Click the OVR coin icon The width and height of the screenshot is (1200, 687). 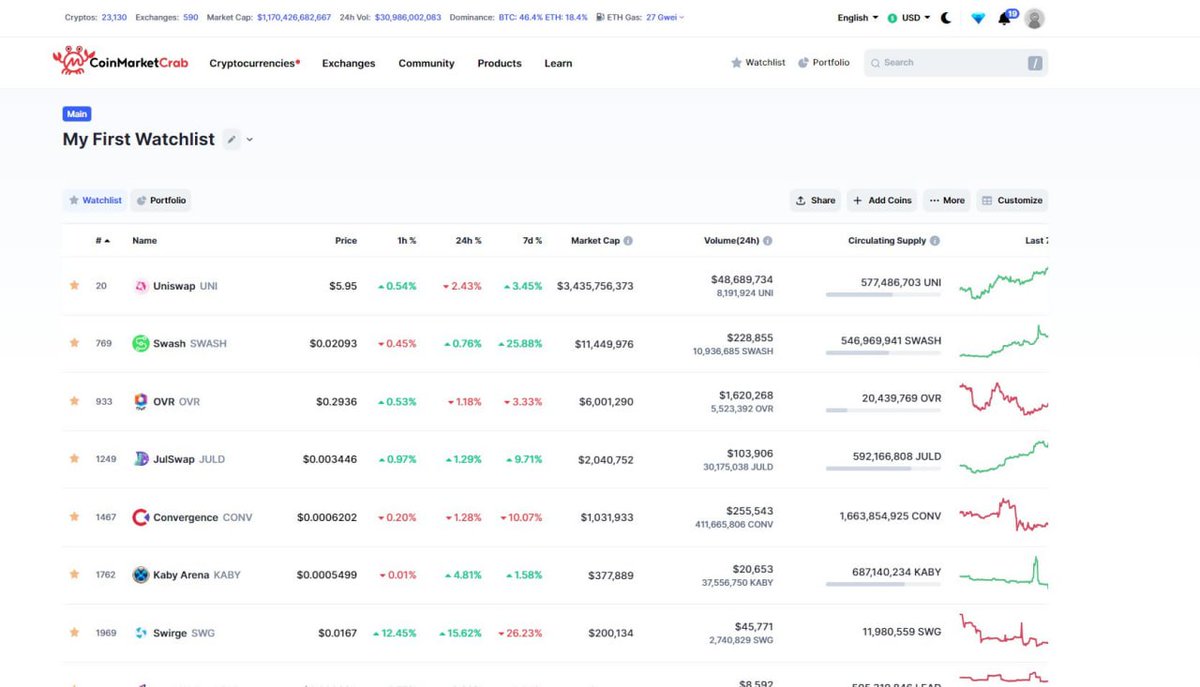pos(141,401)
